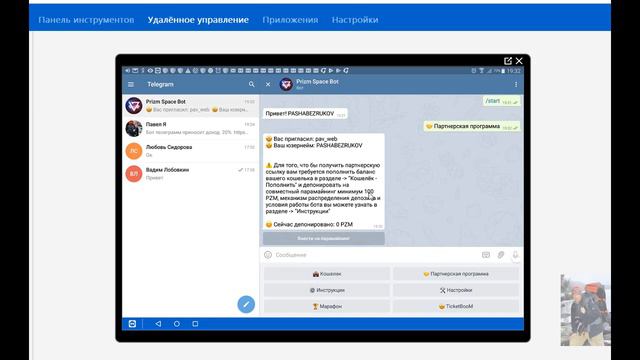640x360 pixels.
Task: Click the Android status bar clock
Action: [514, 71]
